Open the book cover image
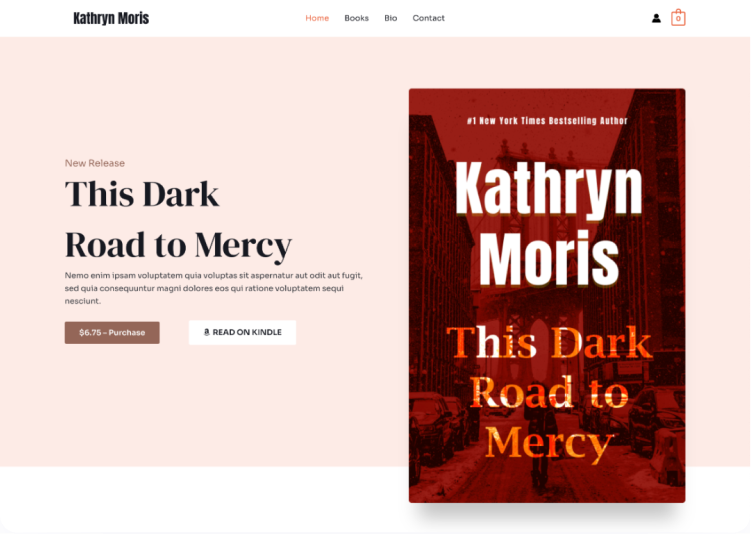The width and height of the screenshot is (751, 534). coord(547,295)
